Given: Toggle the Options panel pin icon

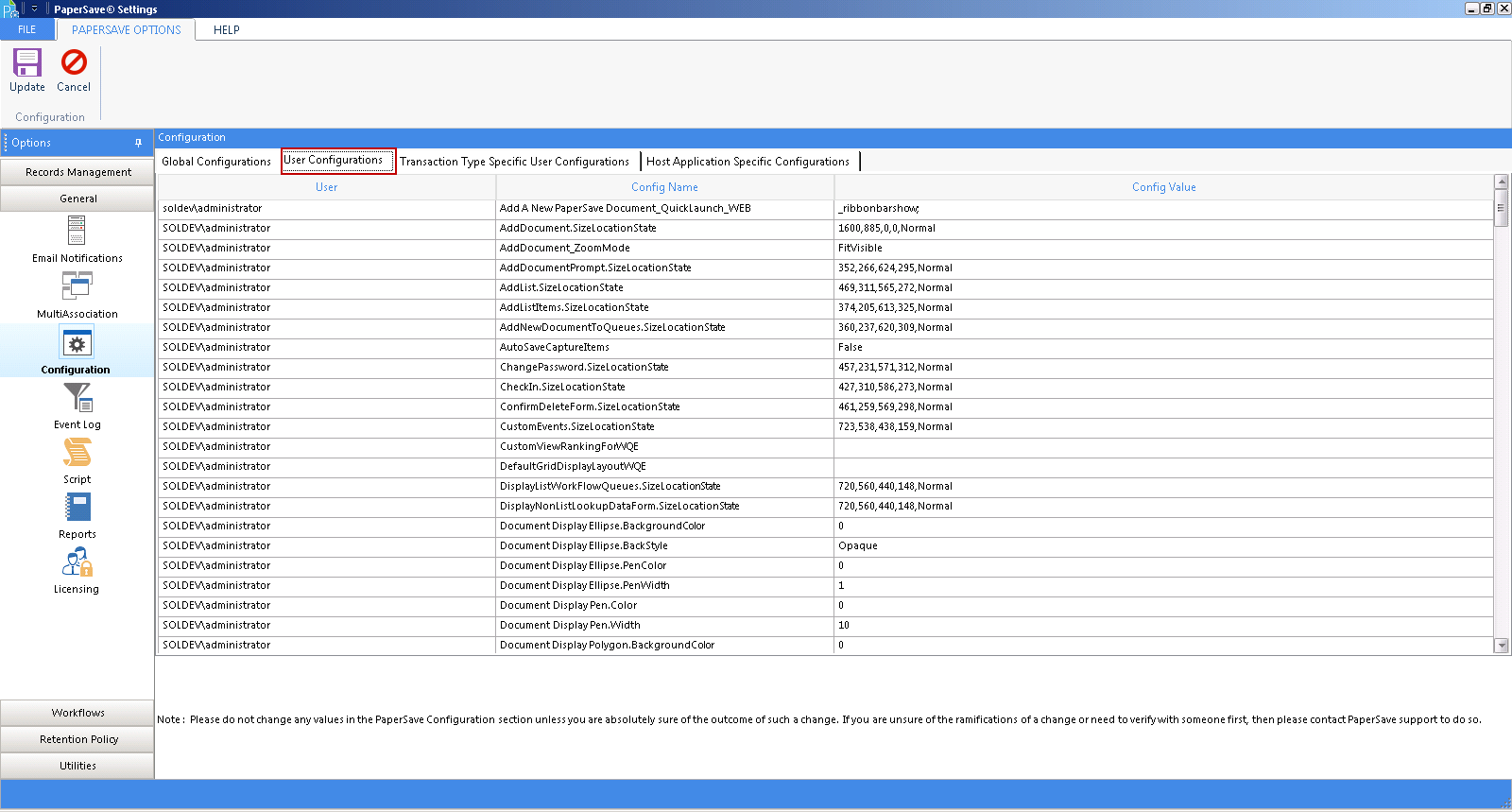Looking at the screenshot, I should coord(138,143).
